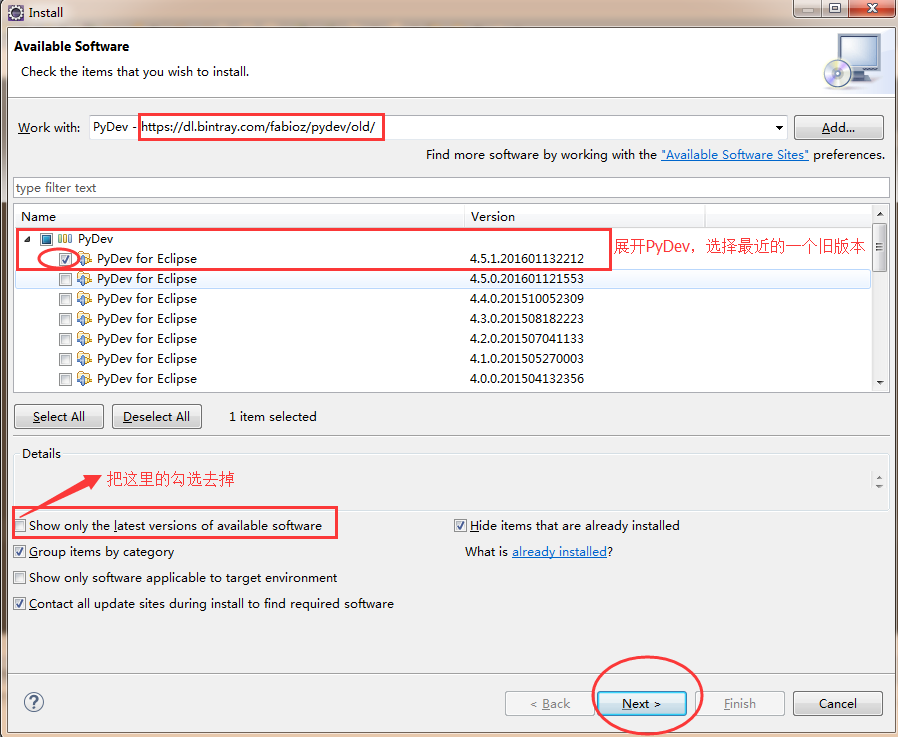Check PyDev for Eclipse 4.3.0.201508182223
The height and width of the screenshot is (737, 898).
[65, 320]
